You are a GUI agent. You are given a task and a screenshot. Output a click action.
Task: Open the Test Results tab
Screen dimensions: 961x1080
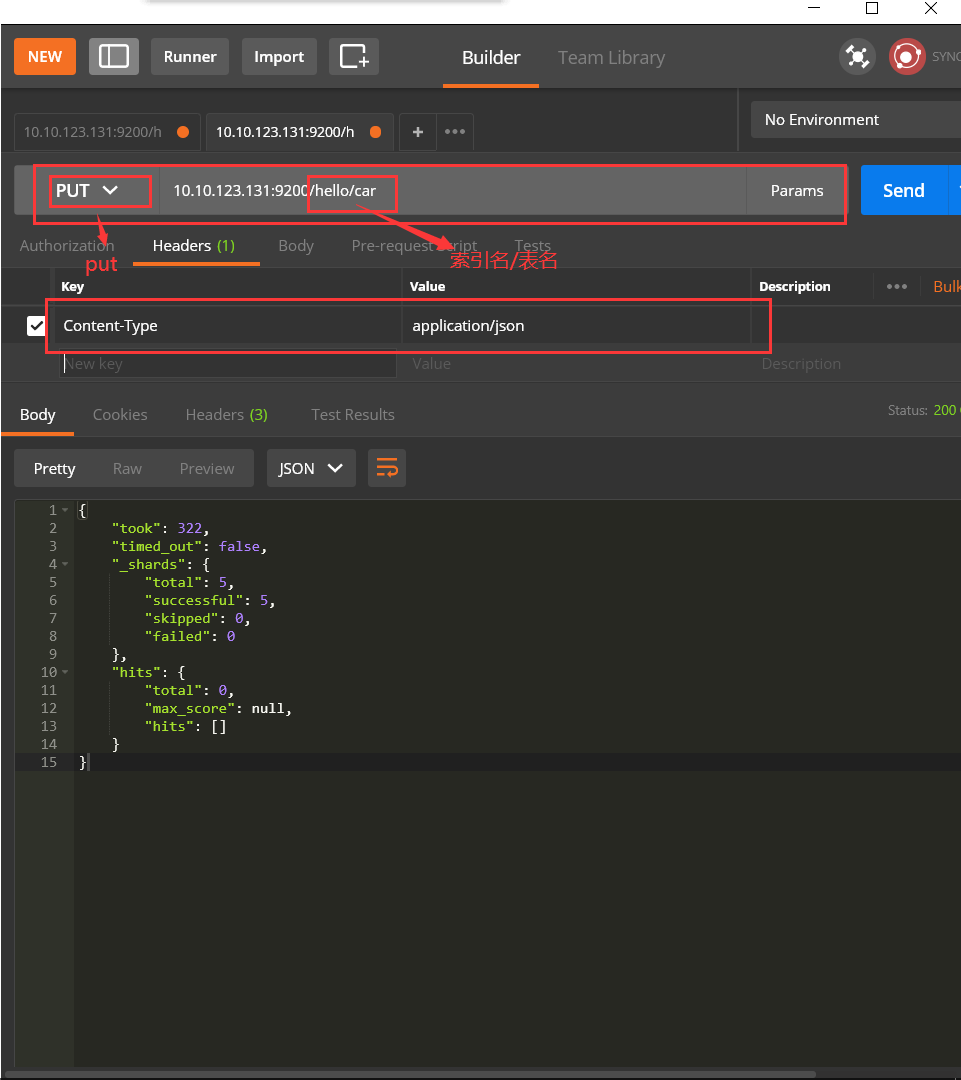(x=353, y=415)
